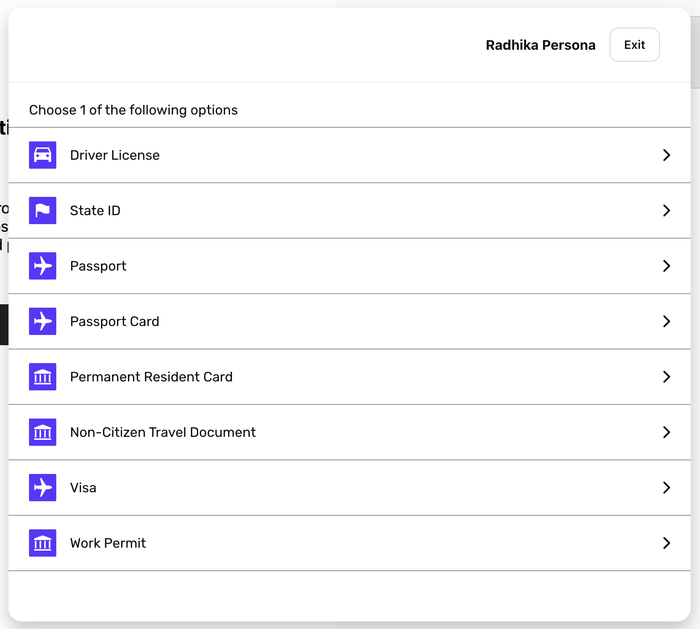700x629 pixels.
Task: Click the Work Permit row chevron
Action: (x=666, y=543)
